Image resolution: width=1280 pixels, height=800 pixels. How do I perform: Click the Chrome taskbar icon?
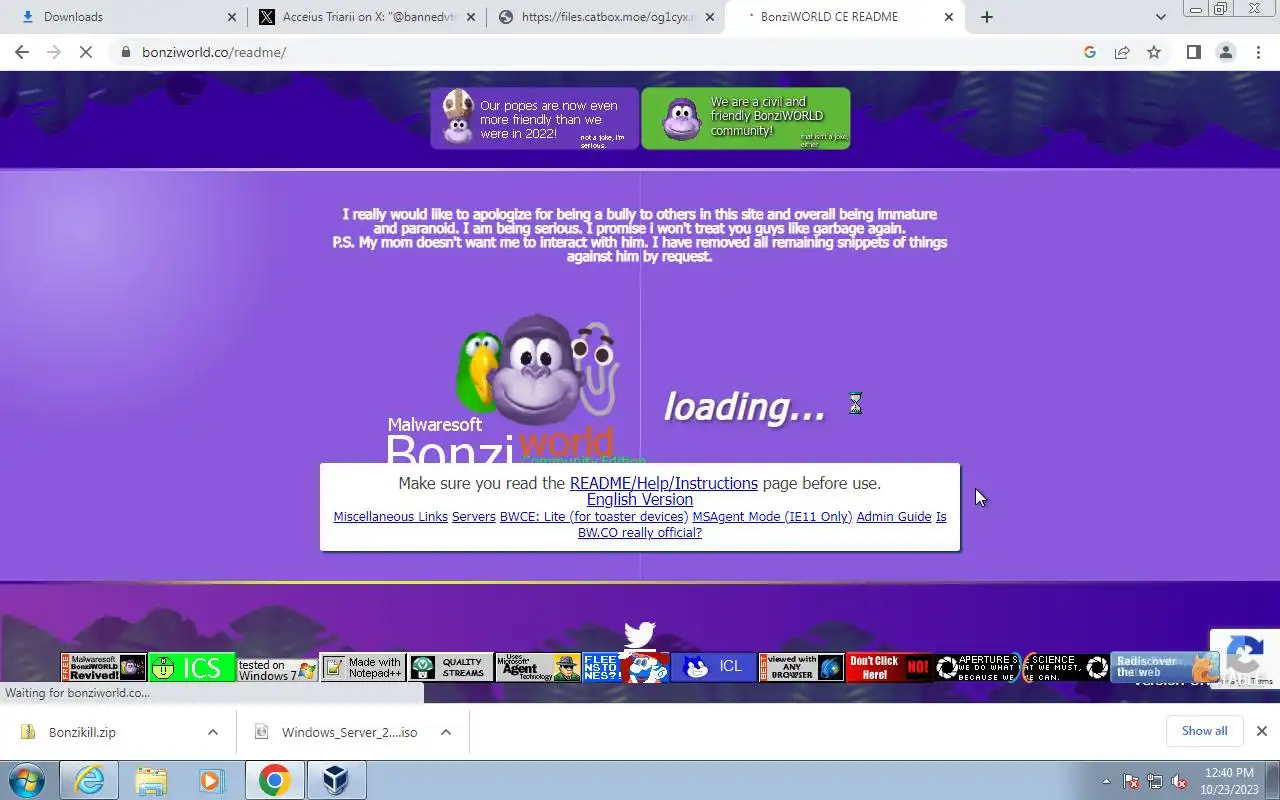click(274, 780)
